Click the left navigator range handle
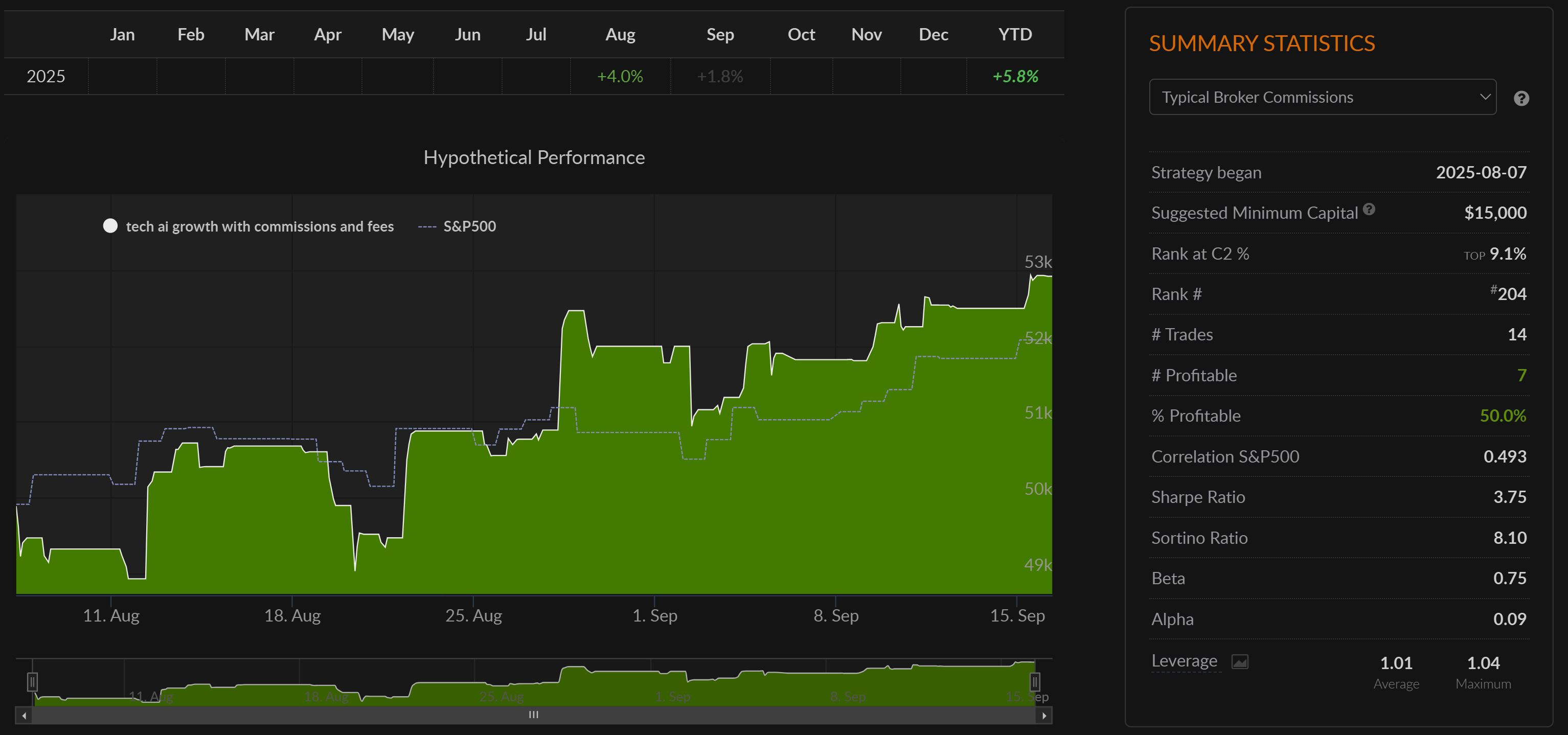Image resolution: width=1568 pixels, height=735 pixels. (33, 681)
